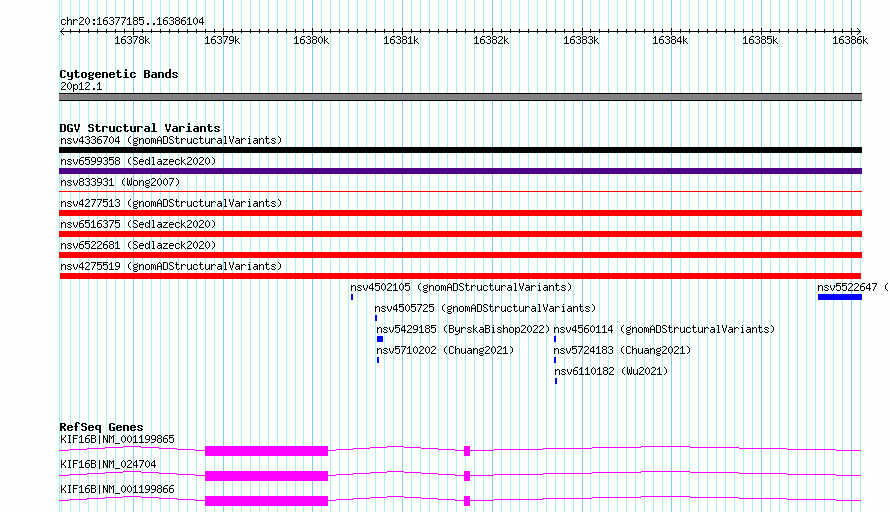Select the nsv6522681 red variant bar
This screenshot has height=512, width=890.
coord(460,255)
